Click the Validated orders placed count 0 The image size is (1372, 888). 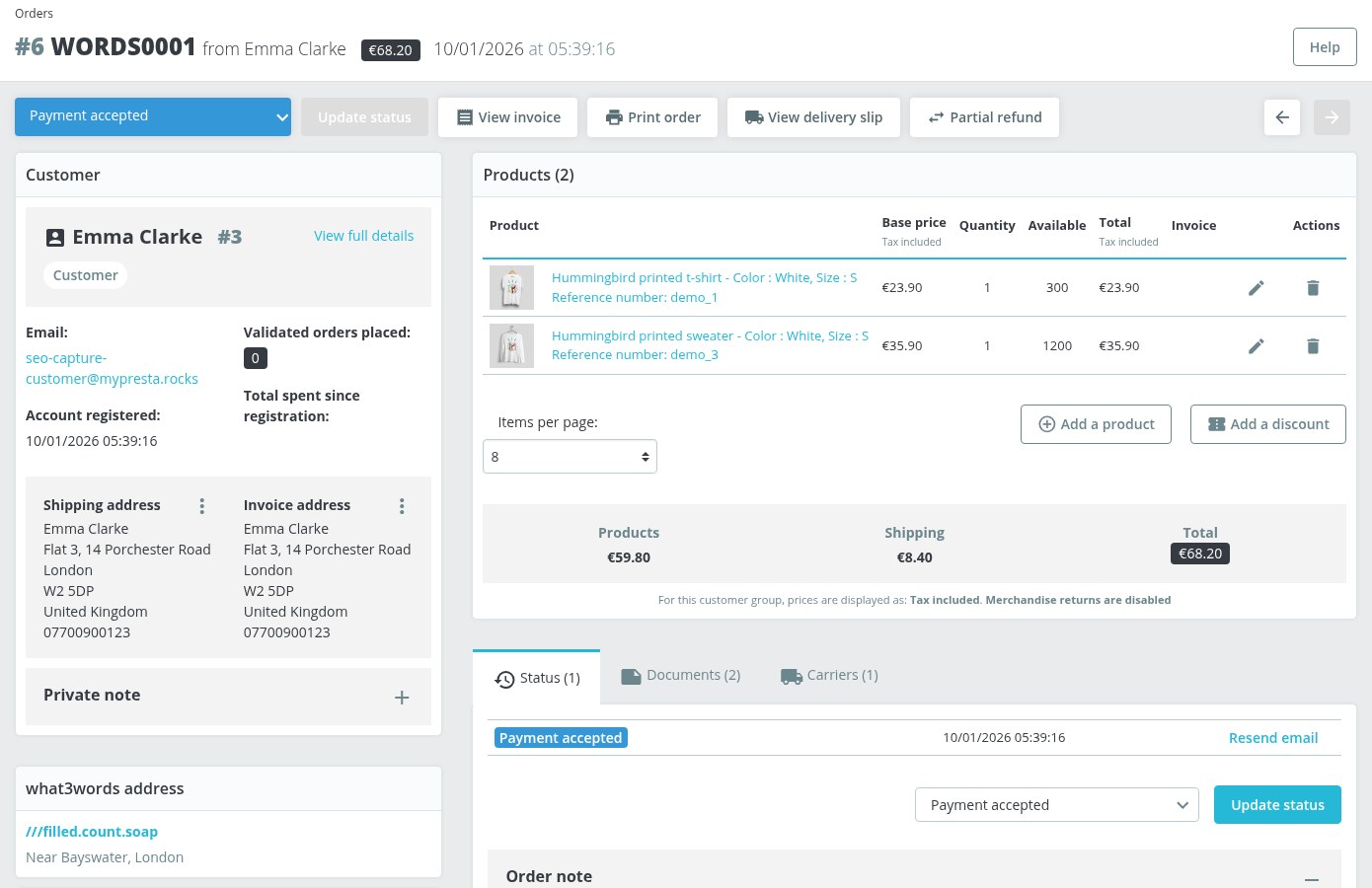(x=255, y=358)
